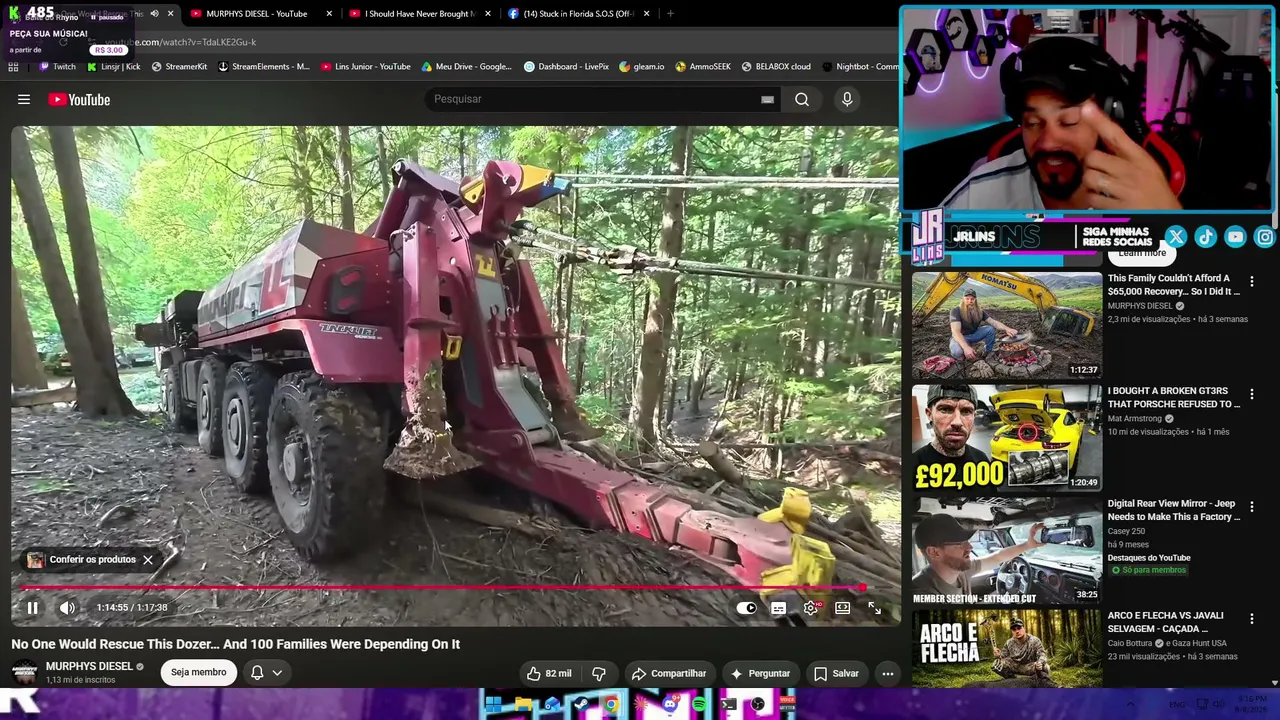Viewport: 1280px width, 720px height.
Task: Go to the YouTube home logo
Action: tap(79, 99)
